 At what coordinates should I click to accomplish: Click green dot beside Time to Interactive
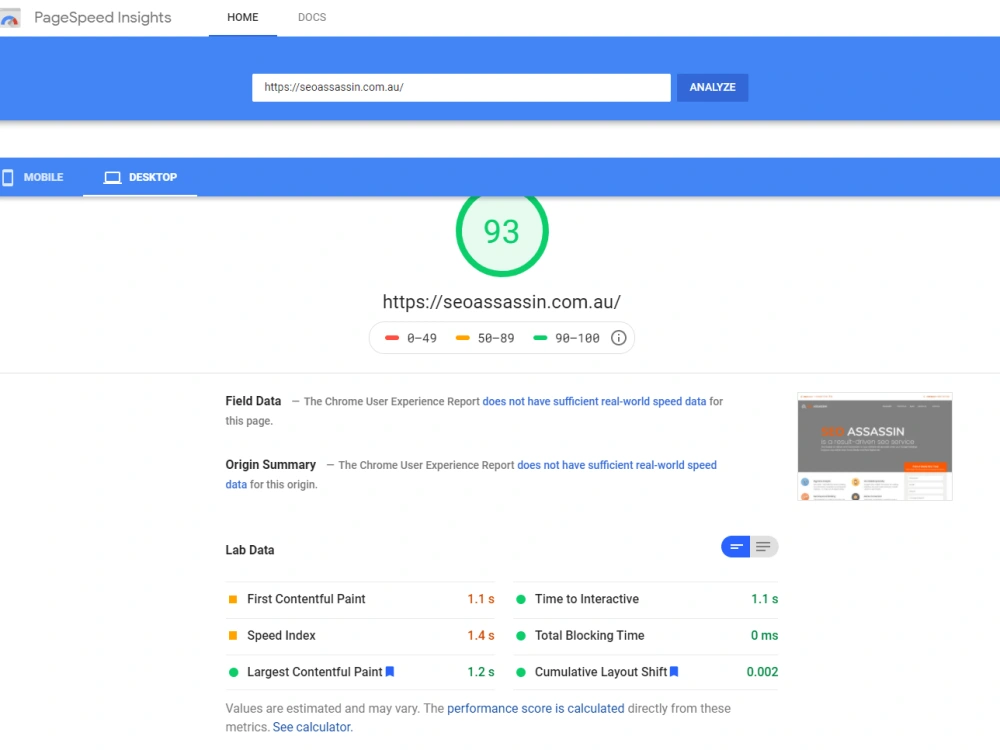coord(521,599)
